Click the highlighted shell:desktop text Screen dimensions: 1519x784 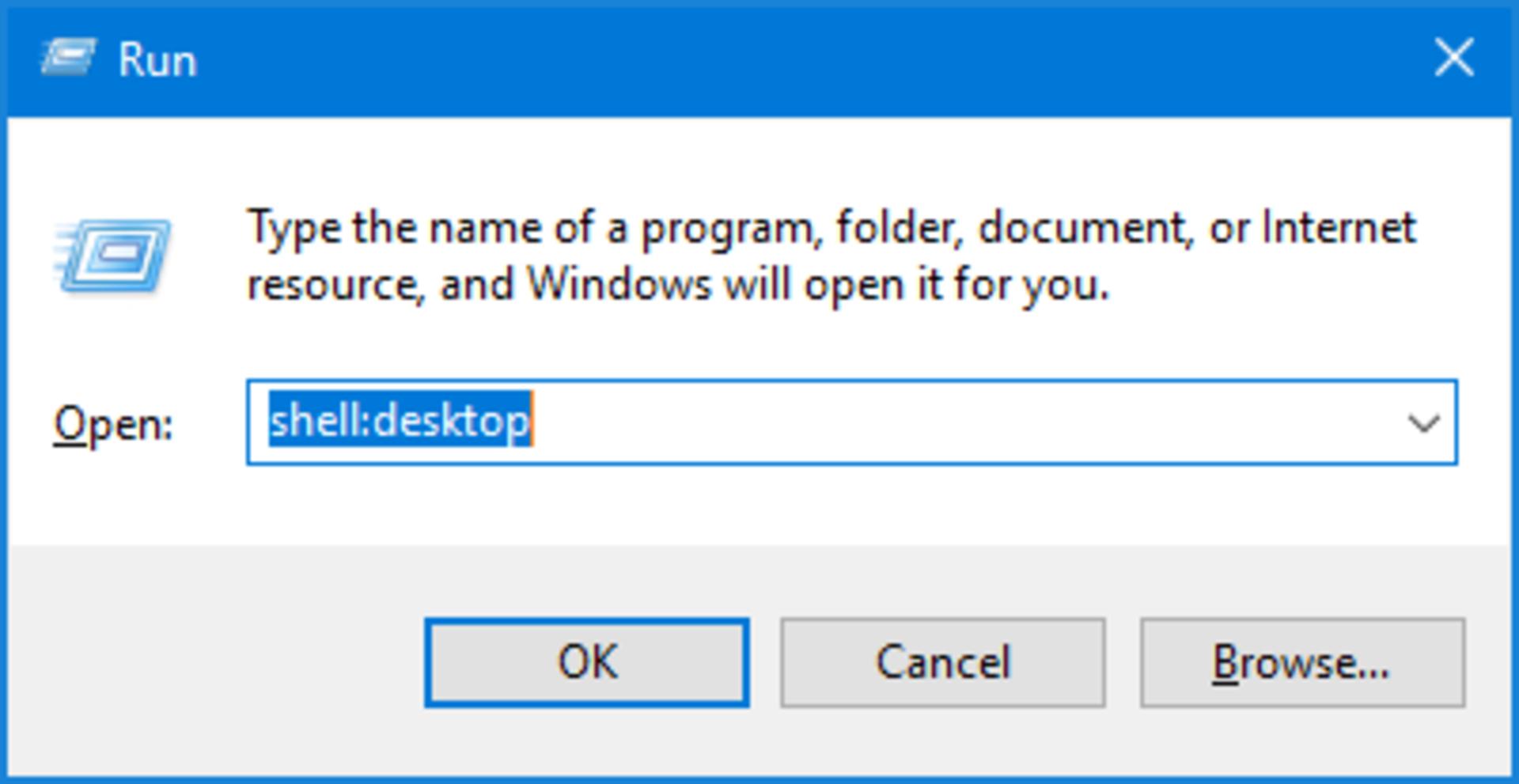click(400, 421)
